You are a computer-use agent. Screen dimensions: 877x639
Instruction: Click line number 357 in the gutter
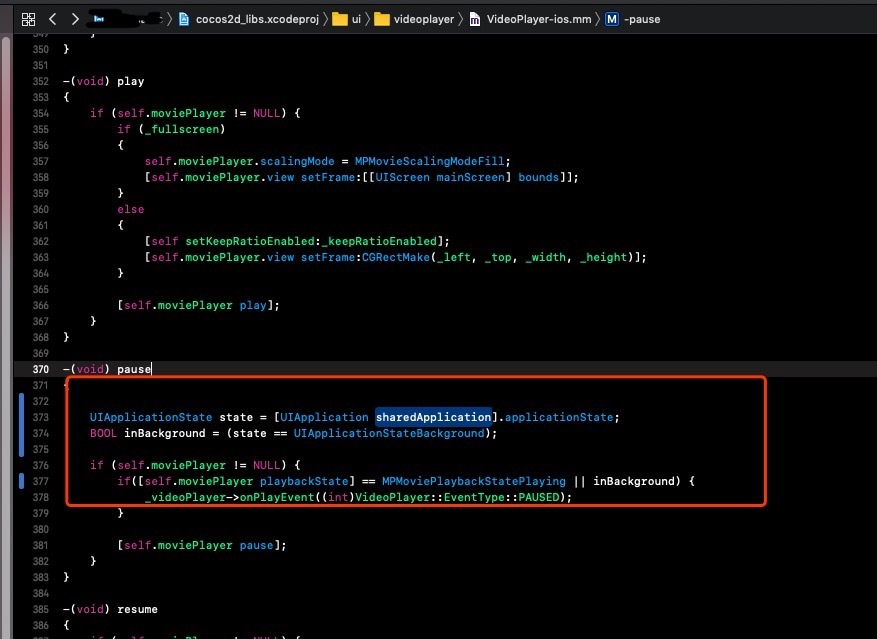(41, 161)
